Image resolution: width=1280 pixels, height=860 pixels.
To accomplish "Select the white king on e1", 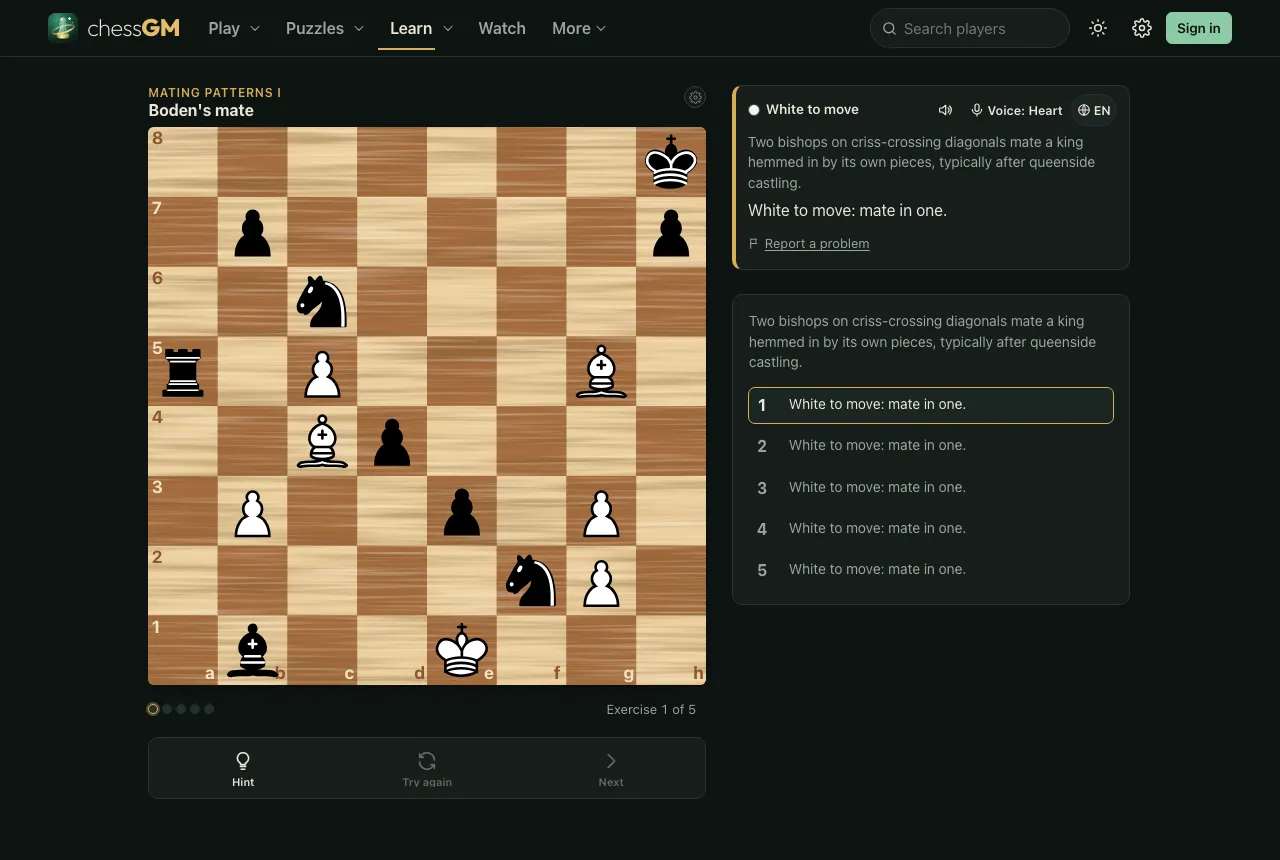I will coord(462,650).
